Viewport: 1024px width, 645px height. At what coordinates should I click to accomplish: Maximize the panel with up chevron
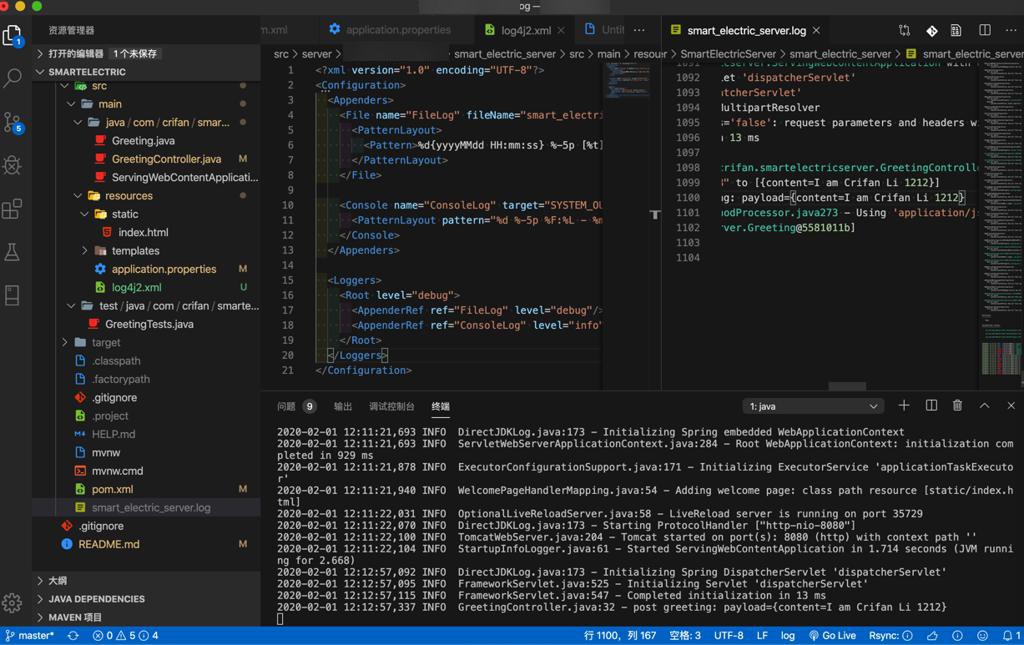click(984, 405)
